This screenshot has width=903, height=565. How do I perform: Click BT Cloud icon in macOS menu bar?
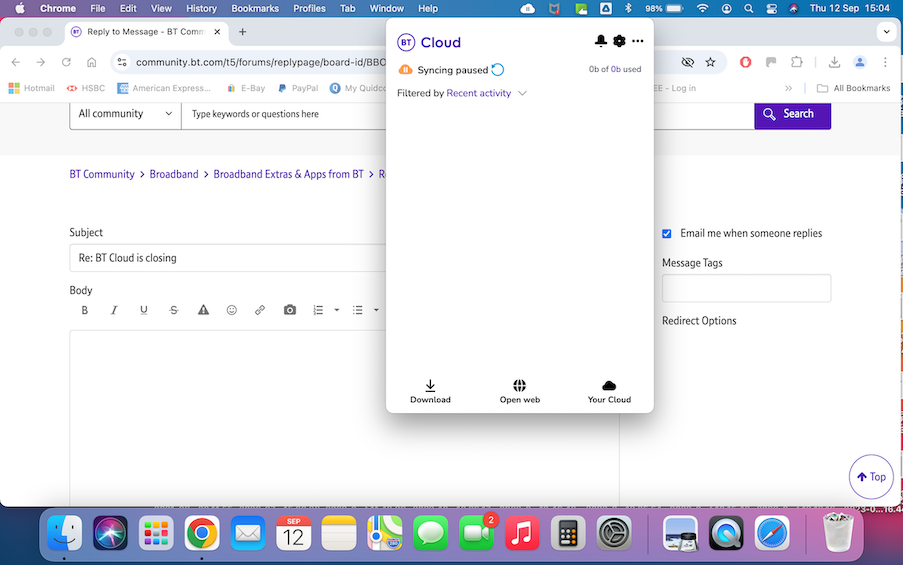528,8
